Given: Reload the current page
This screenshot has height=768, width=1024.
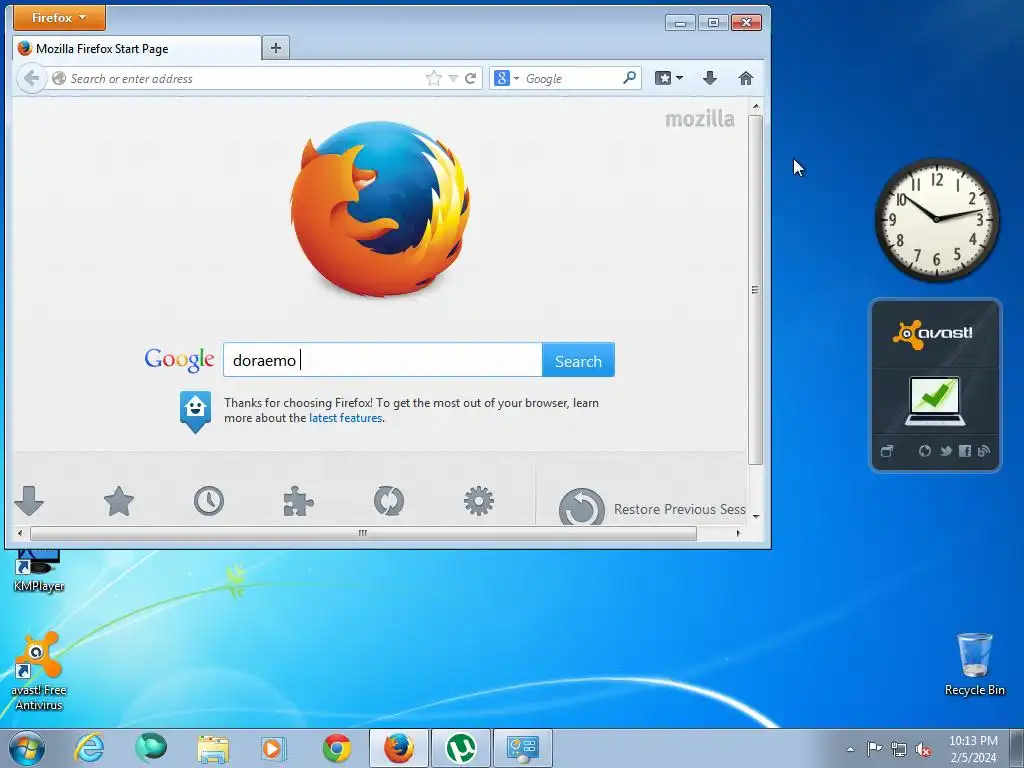Looking at the screenshot, I should click(470, 78).
